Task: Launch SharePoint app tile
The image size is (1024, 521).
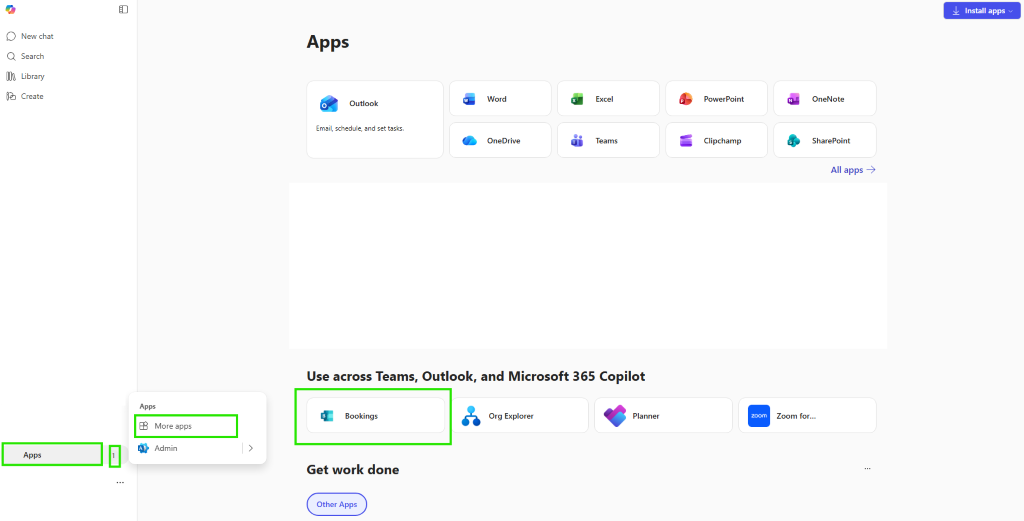Action: point(825,140)
